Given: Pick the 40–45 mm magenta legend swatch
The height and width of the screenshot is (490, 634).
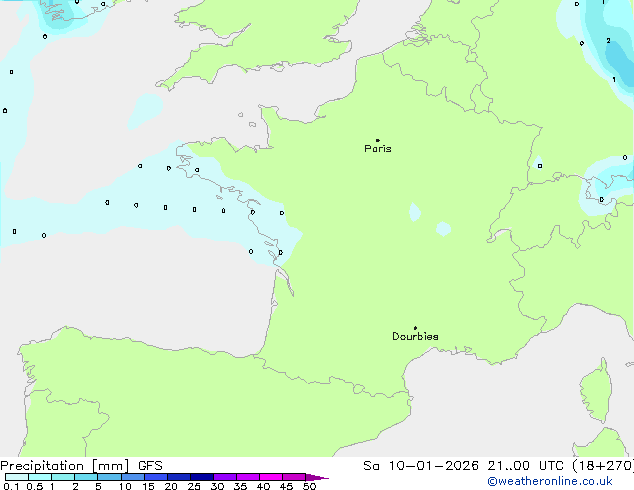Looking at the screenshot, I should click(x=271, y=477).
